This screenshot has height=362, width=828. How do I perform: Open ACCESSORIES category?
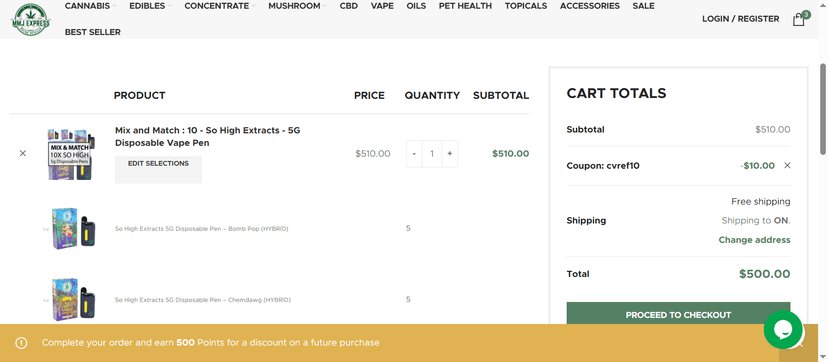(590, 6)
